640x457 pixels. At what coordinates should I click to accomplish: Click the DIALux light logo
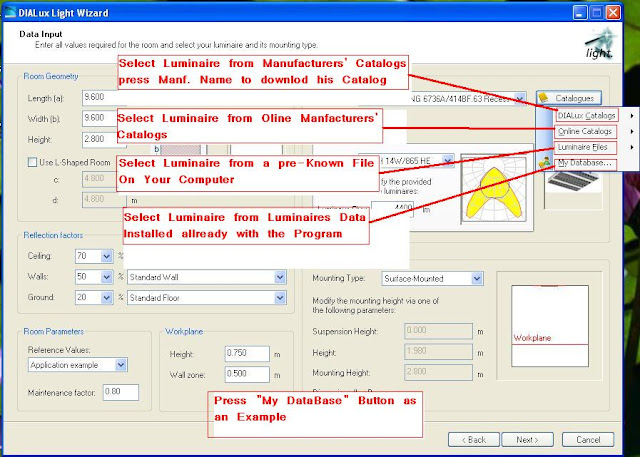[x=600, y=43]
